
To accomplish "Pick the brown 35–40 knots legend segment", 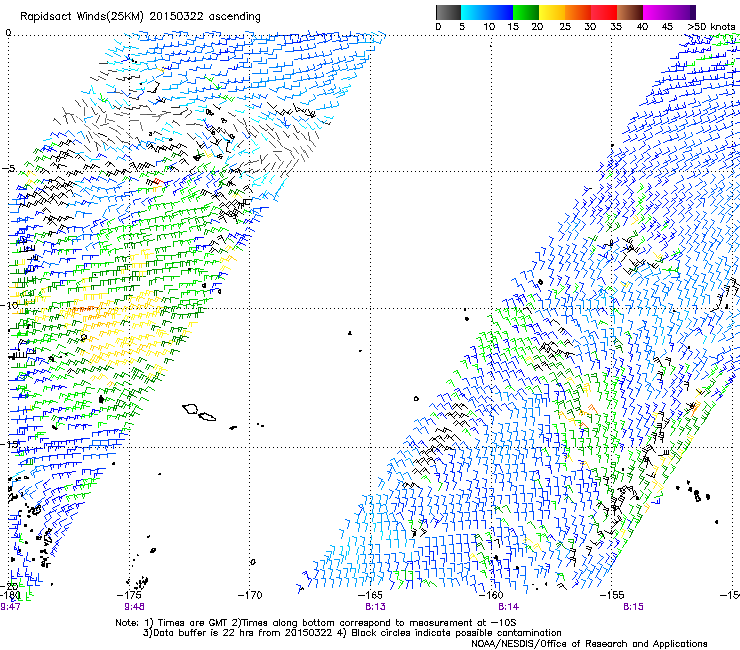I will (630, 12).
